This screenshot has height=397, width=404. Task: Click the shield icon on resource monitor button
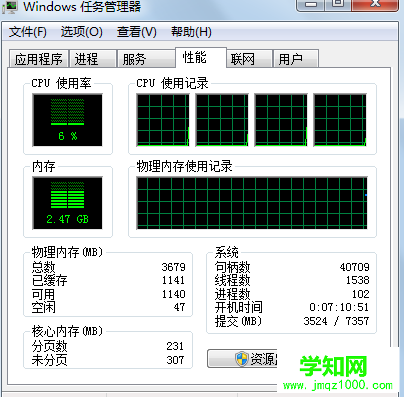pos(241,359)
